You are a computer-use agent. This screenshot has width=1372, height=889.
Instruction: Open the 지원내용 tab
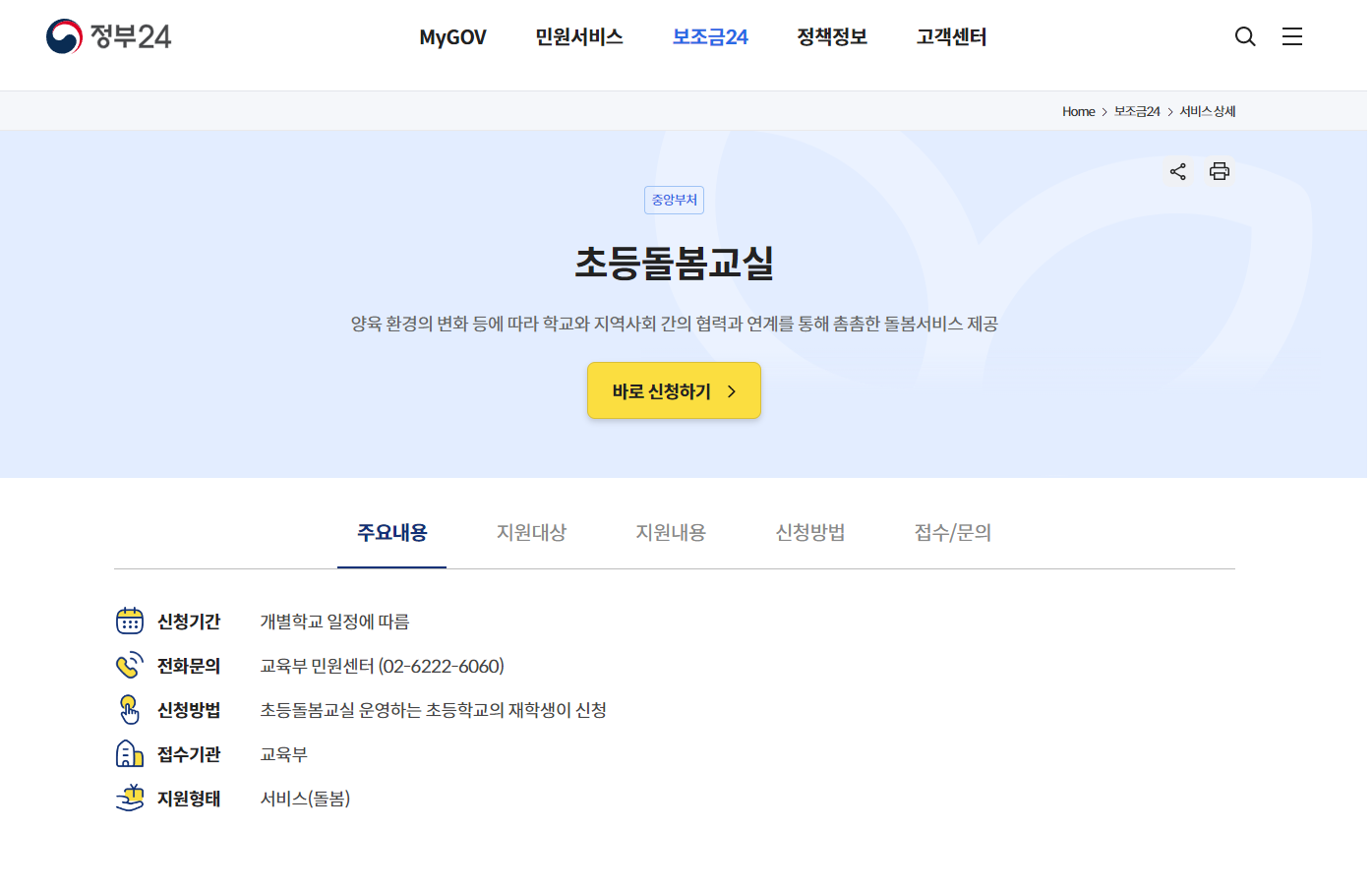pyautogui.click(x=670, y=532)
